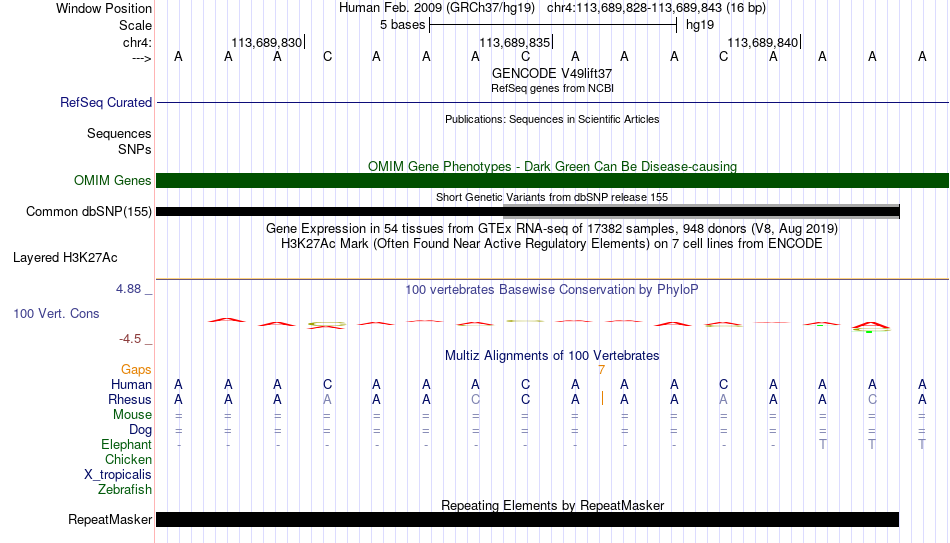Click the Mouse species label

(132, 415)
